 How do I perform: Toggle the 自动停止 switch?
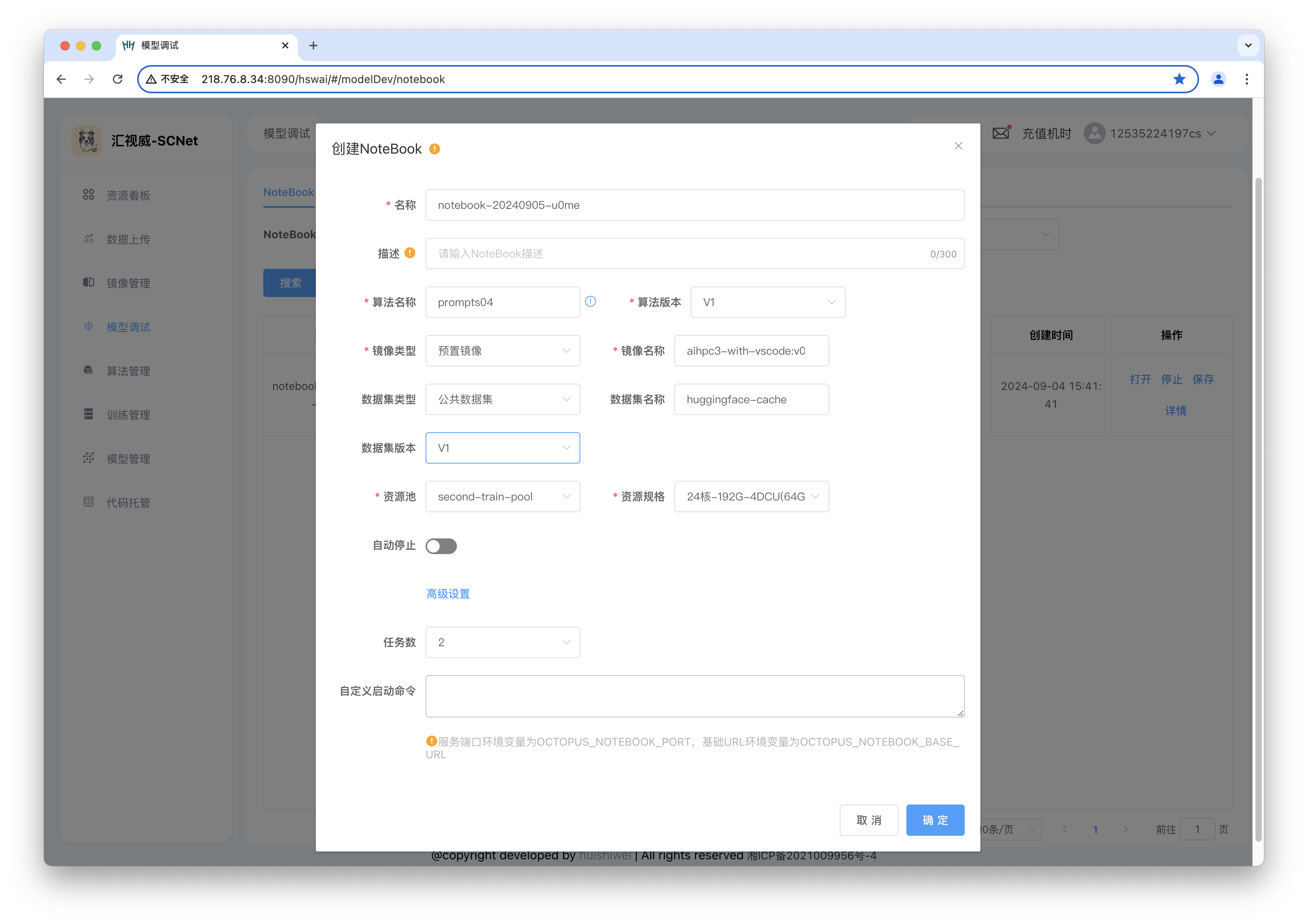pos(441,546)
